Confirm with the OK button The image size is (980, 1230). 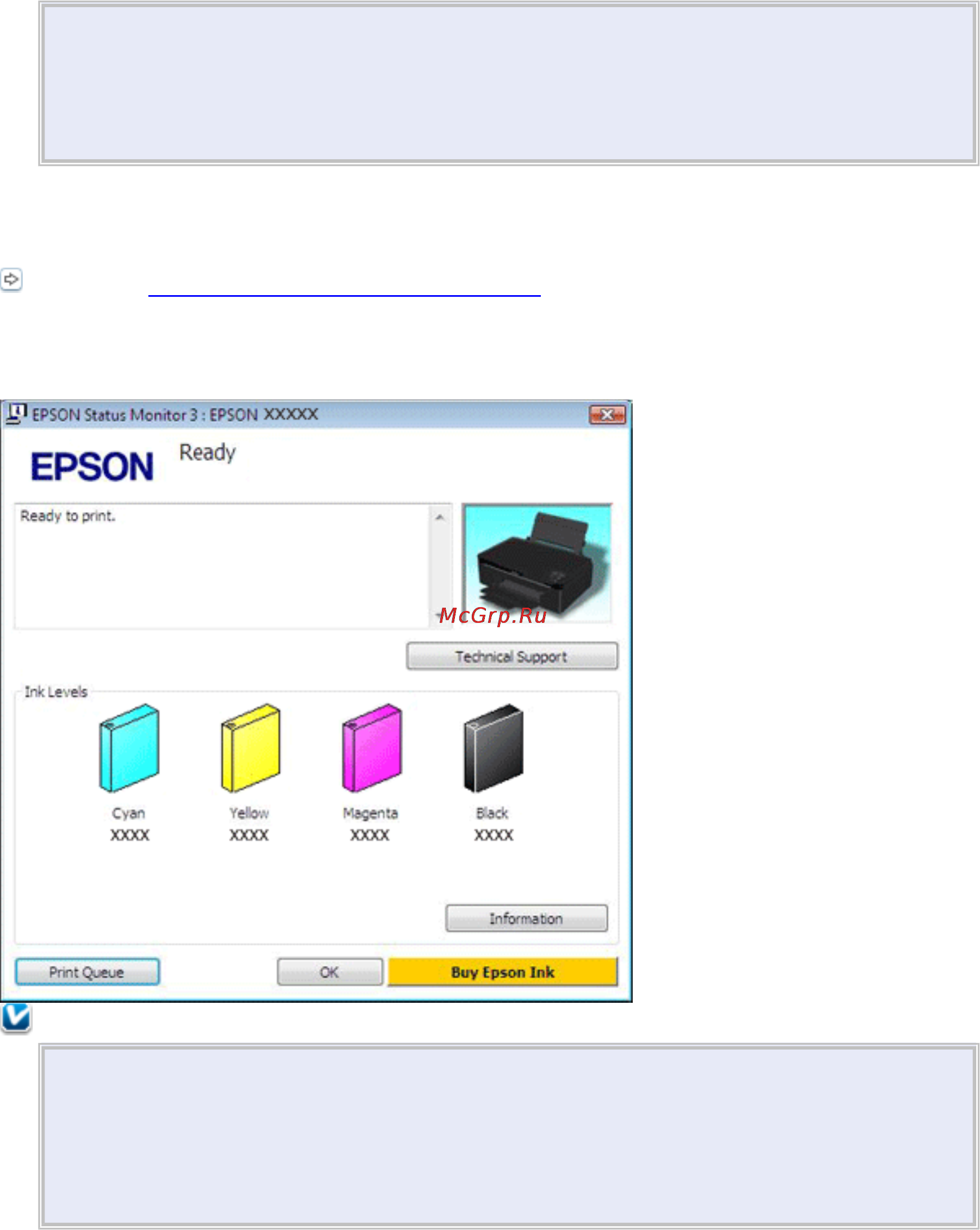pos(330,972)
